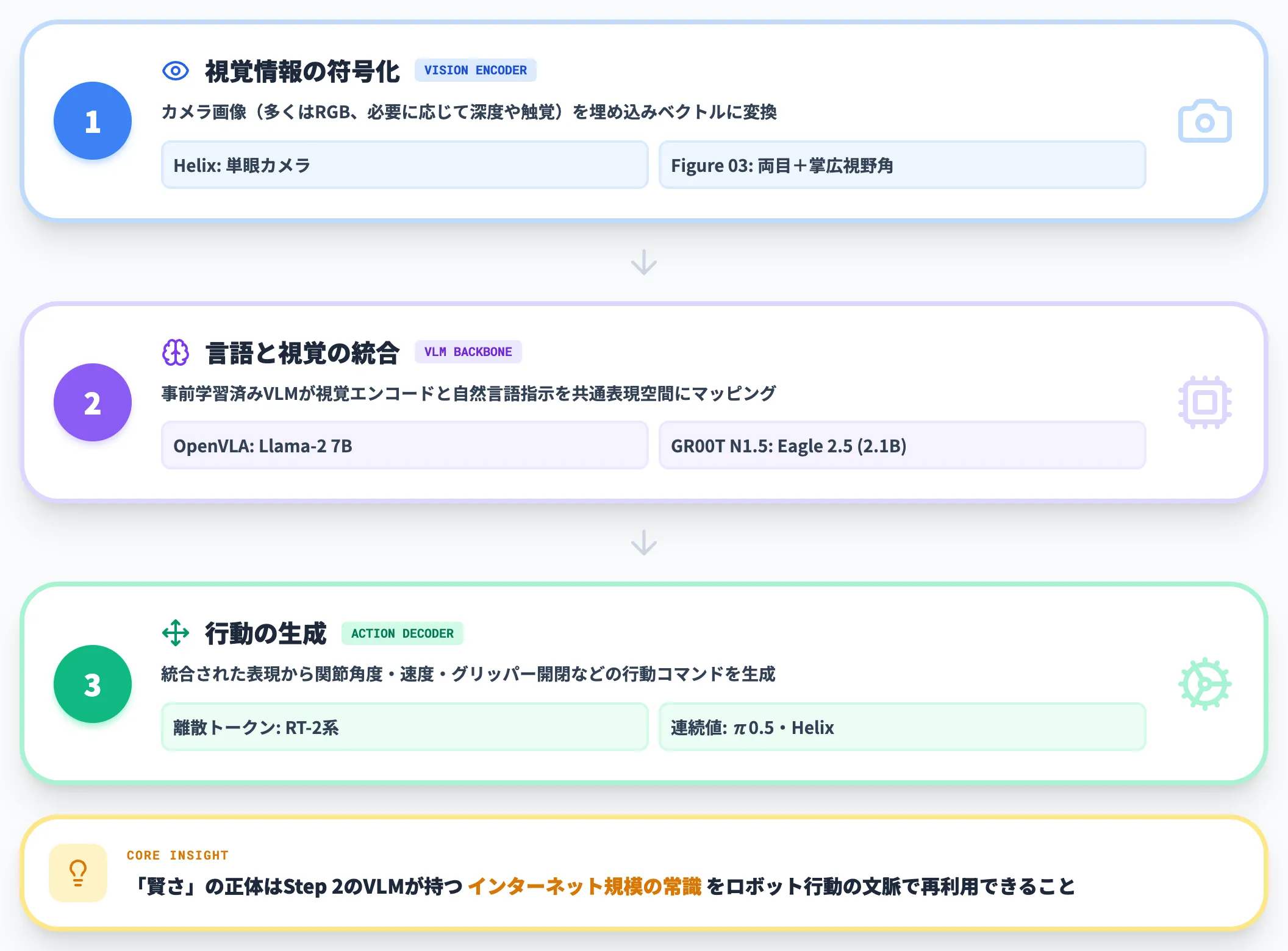Click the gear icon in the step 3 card

pos(1205,684)
